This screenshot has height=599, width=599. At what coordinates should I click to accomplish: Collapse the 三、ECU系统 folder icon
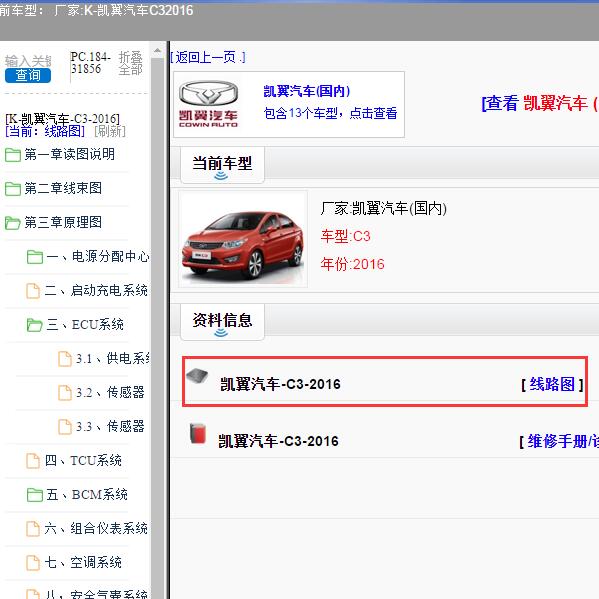coord(35,325)
